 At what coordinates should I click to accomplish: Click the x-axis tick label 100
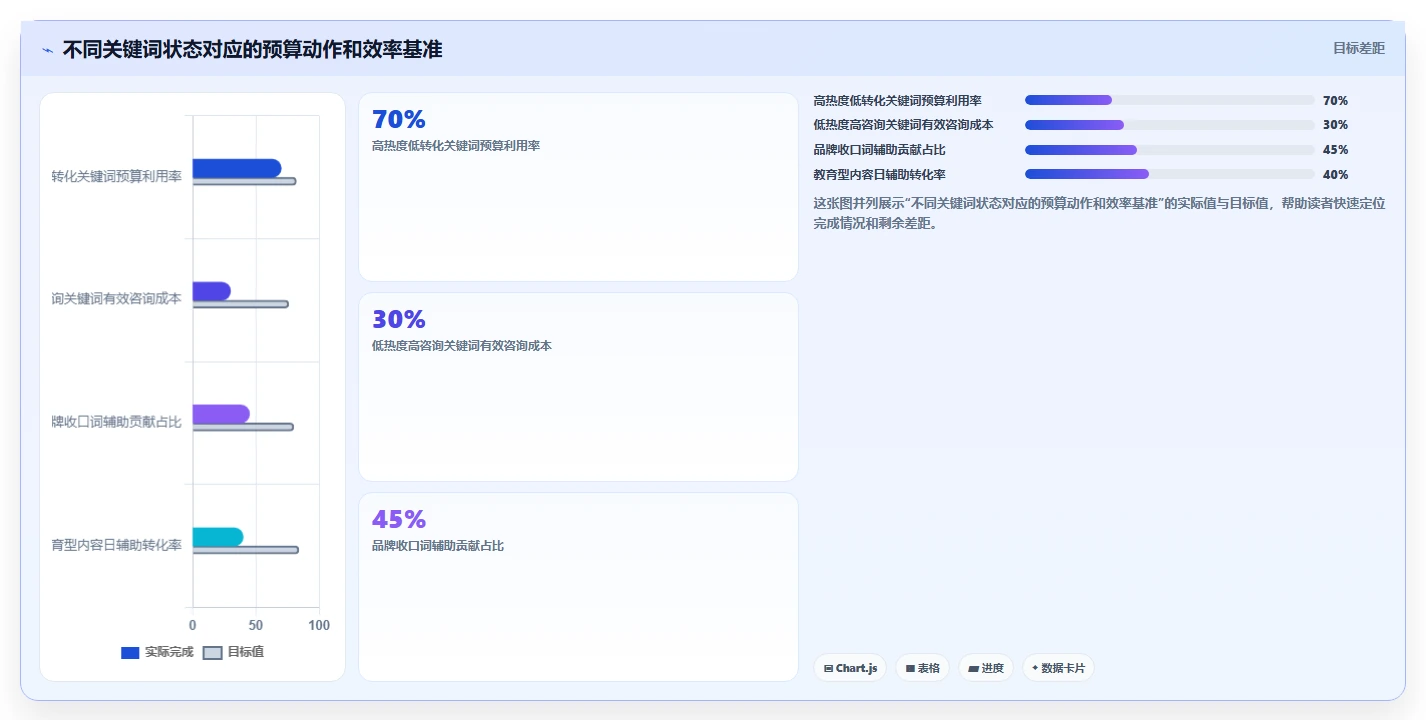319,625
